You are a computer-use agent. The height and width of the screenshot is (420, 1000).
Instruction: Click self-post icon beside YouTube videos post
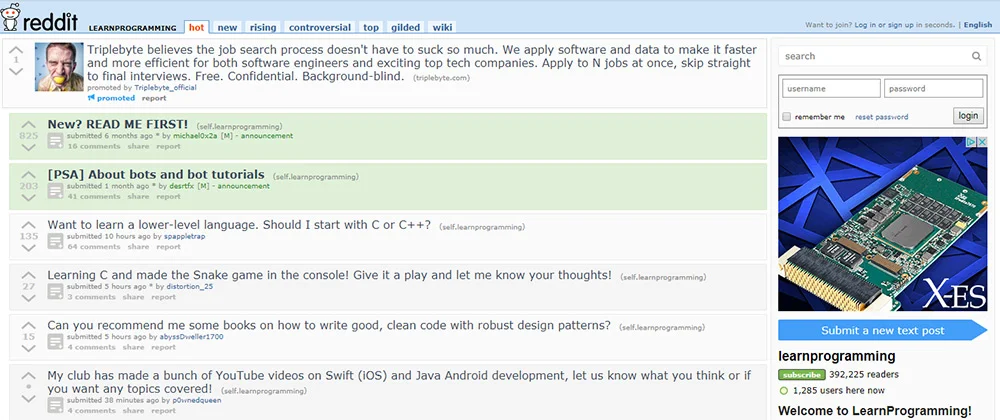(x=55, y=405)
